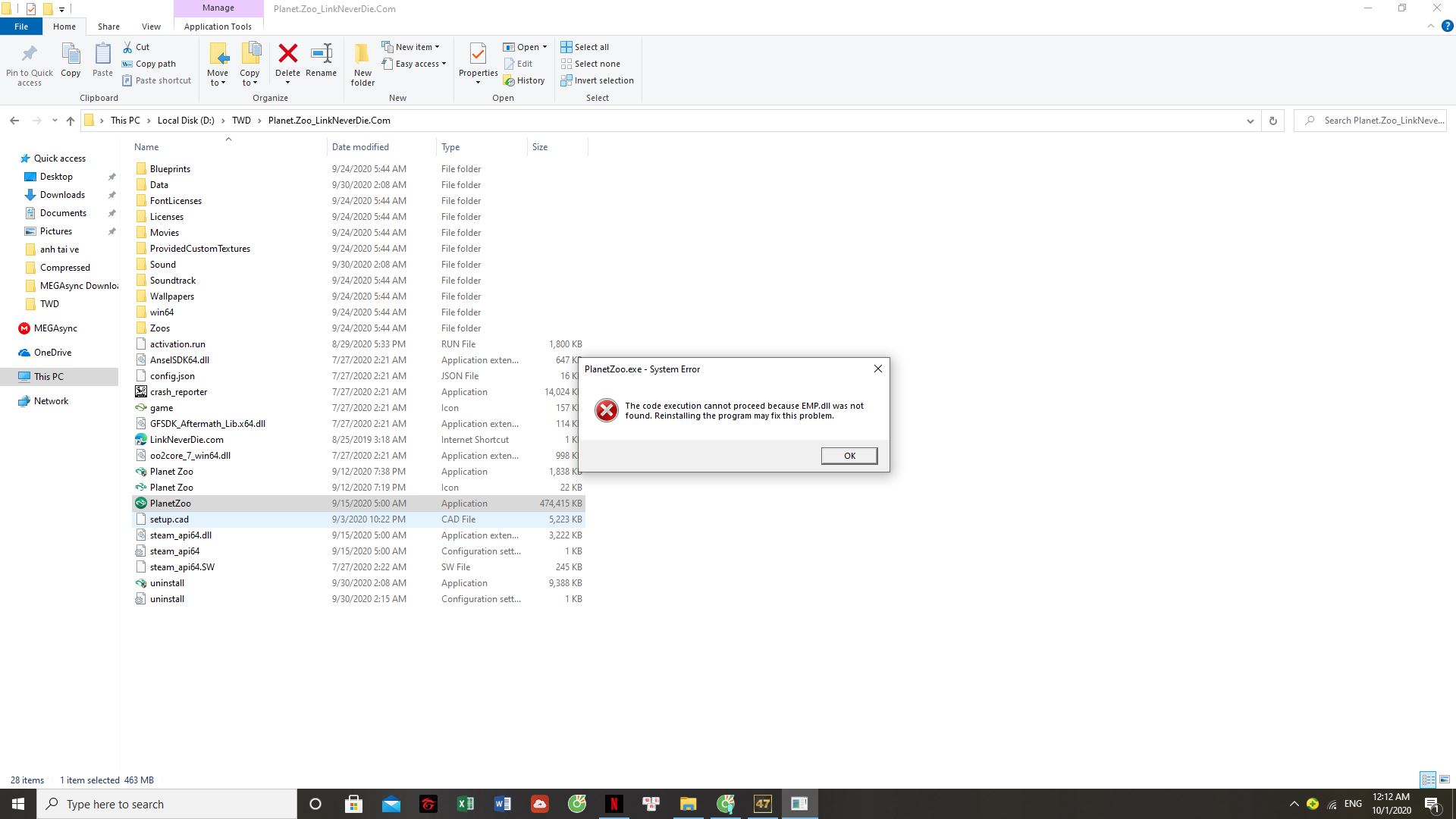Screen dimensions: 1456x819
Task: Click the Copy path button
Action: coord(149,64)
